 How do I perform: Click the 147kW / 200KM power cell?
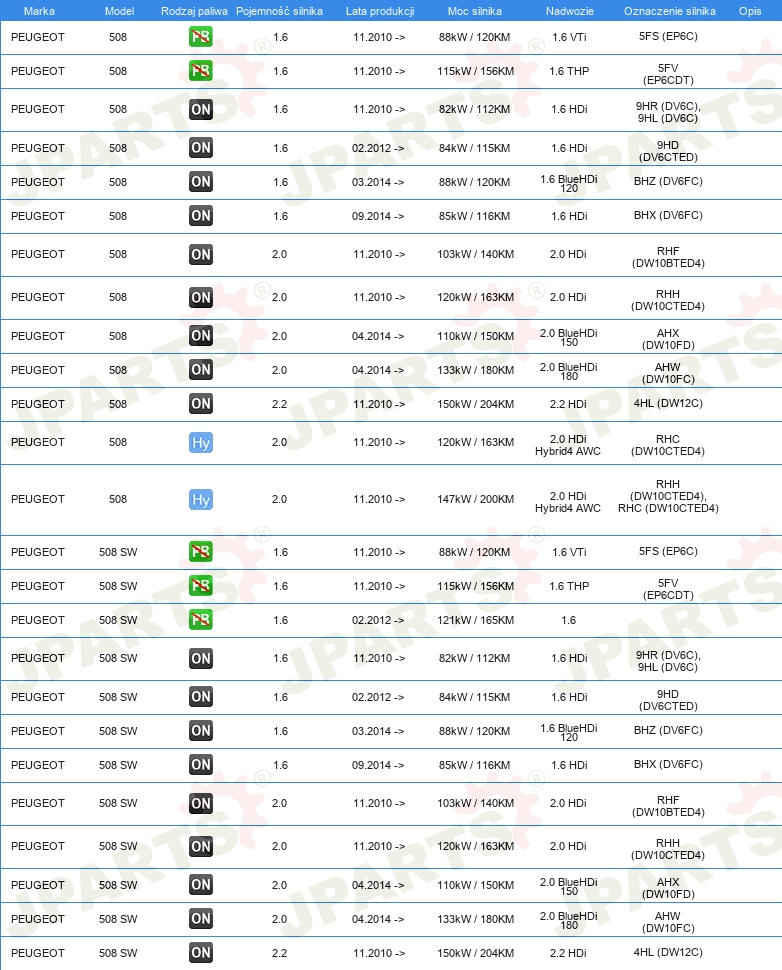[475, 499]
